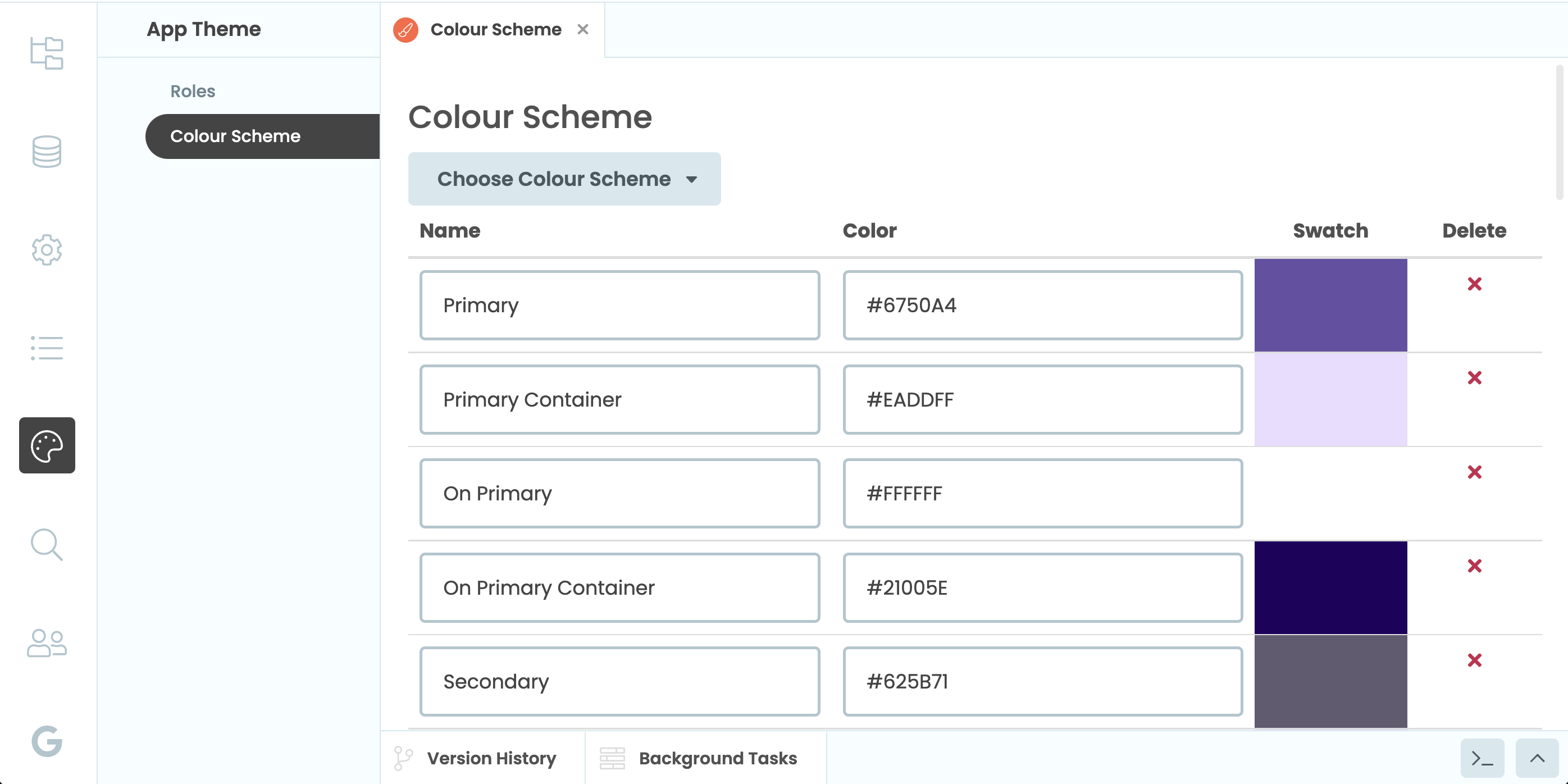This screenshot has height=784, width=1568.
Task: Click the G logo in sidebar
Action: (47, 742)
